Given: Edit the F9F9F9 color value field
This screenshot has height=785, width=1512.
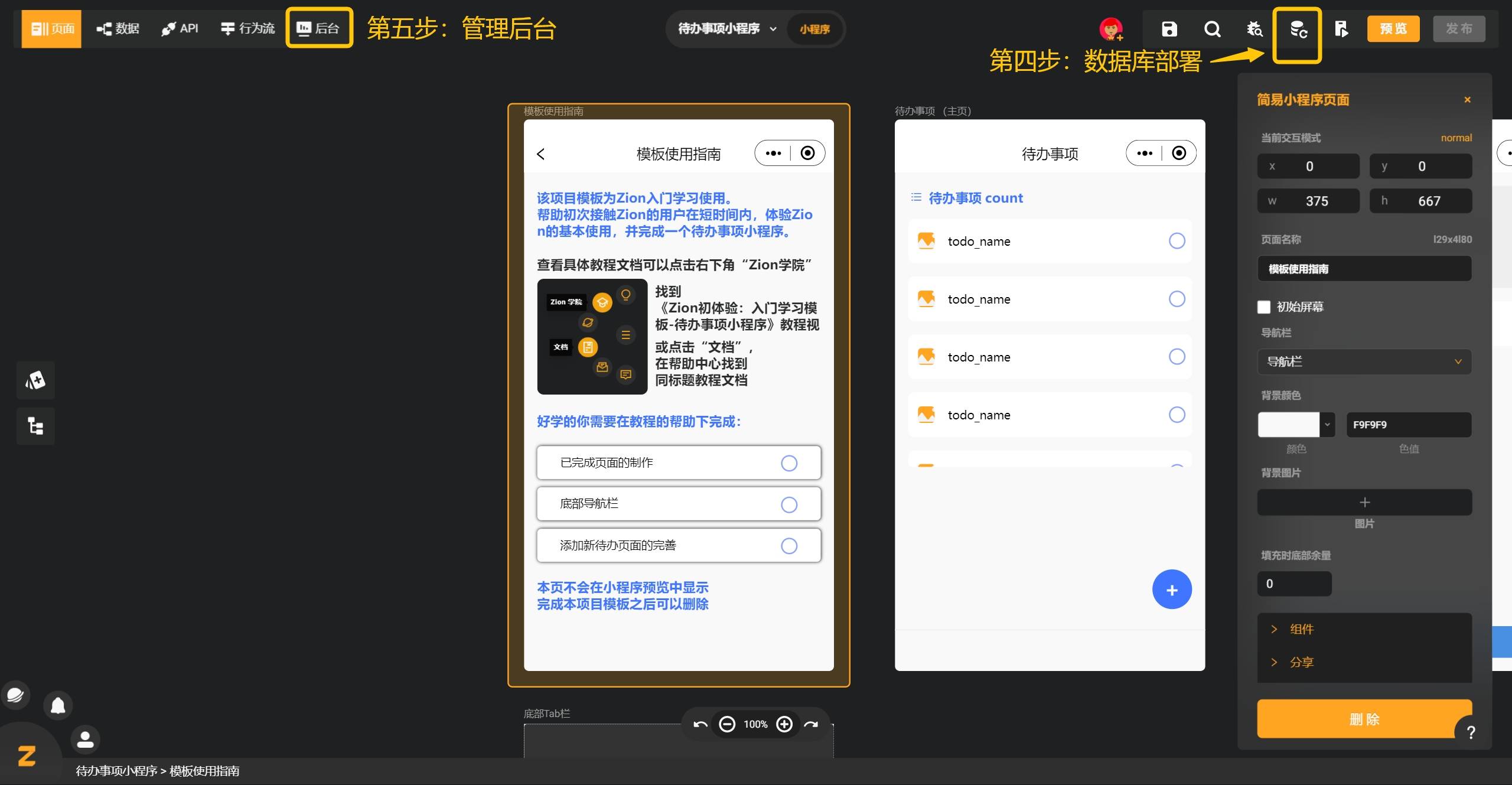Looking at the screenshot, I should (1409, 425).
